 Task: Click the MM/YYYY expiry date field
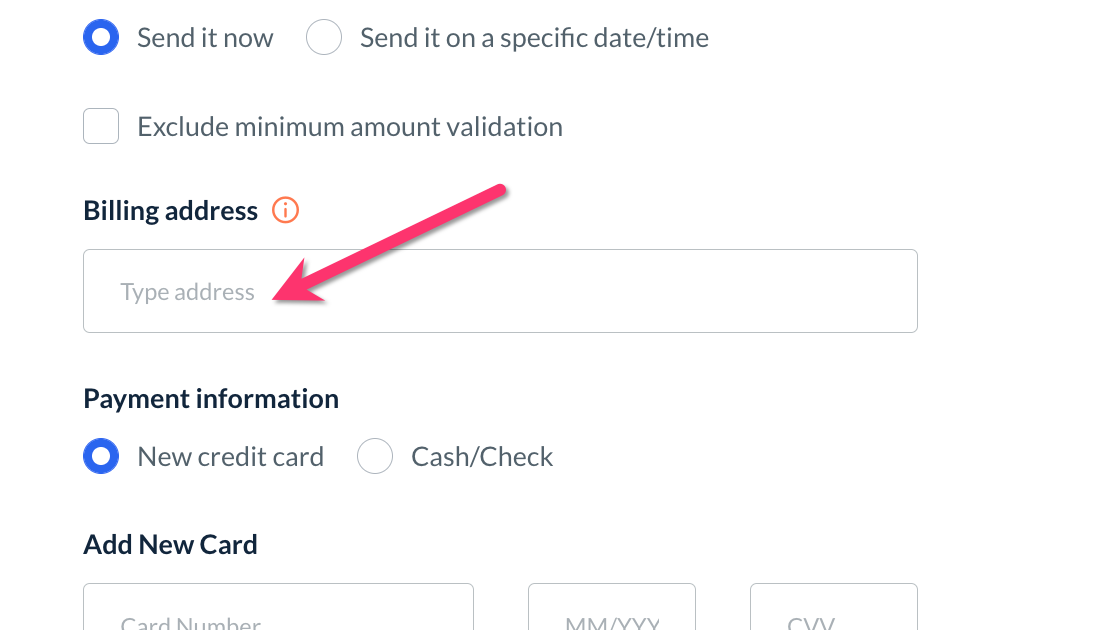(x=611, y=610)
